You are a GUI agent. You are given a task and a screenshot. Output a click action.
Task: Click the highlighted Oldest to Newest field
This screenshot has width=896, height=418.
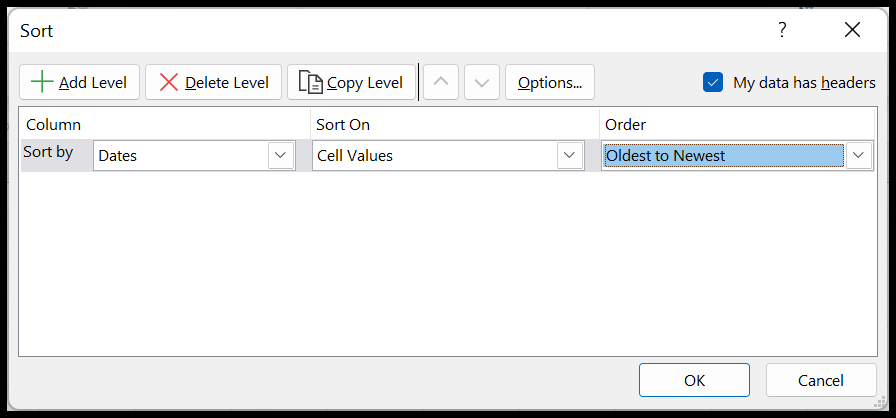coord(723,155)
